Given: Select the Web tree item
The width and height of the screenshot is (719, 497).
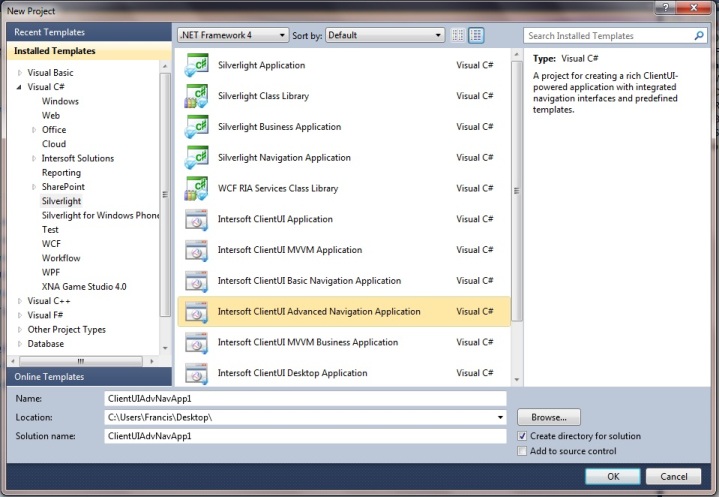Looking at the screenshot, I should [50, 116].
